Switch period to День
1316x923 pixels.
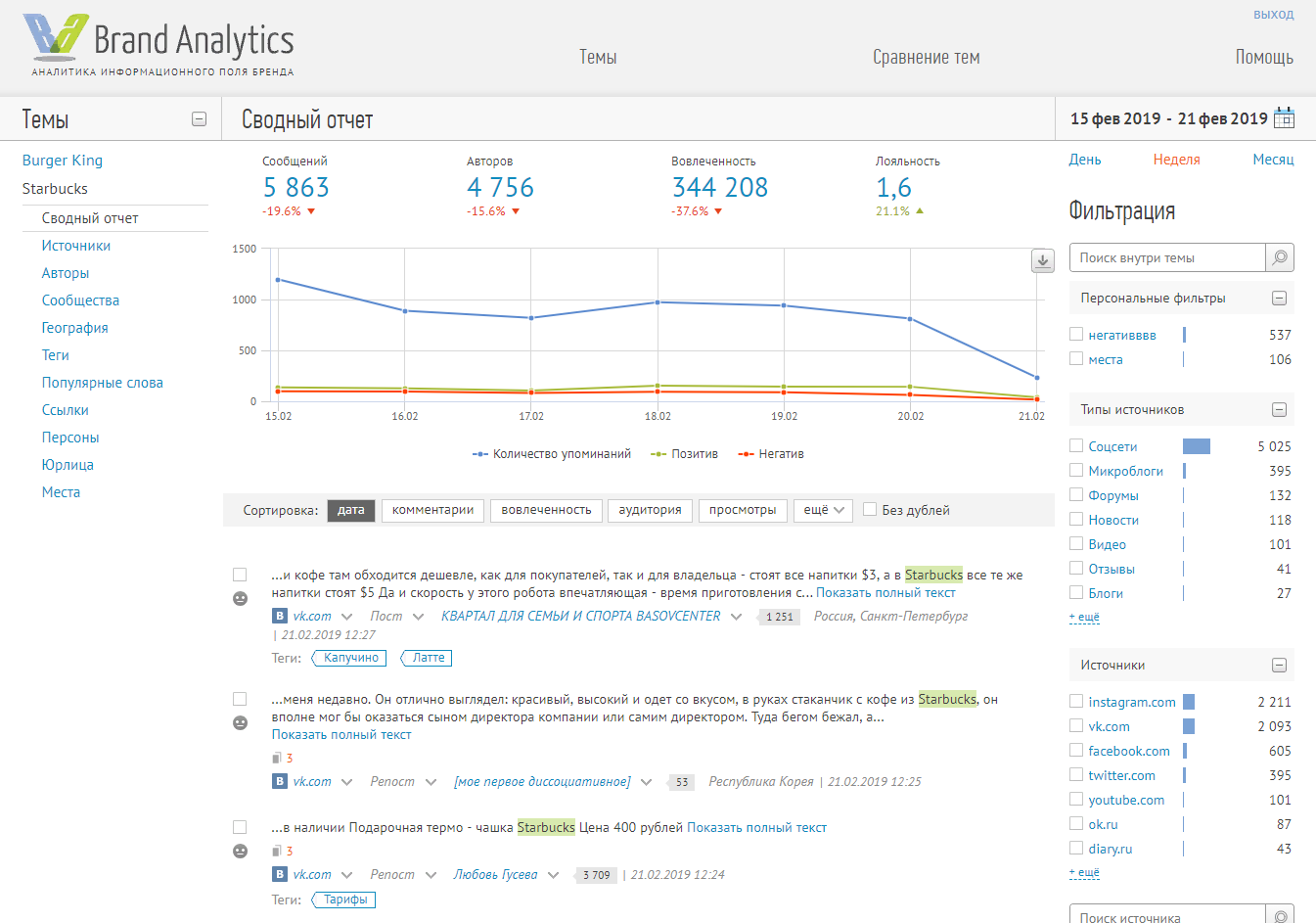1085,160
